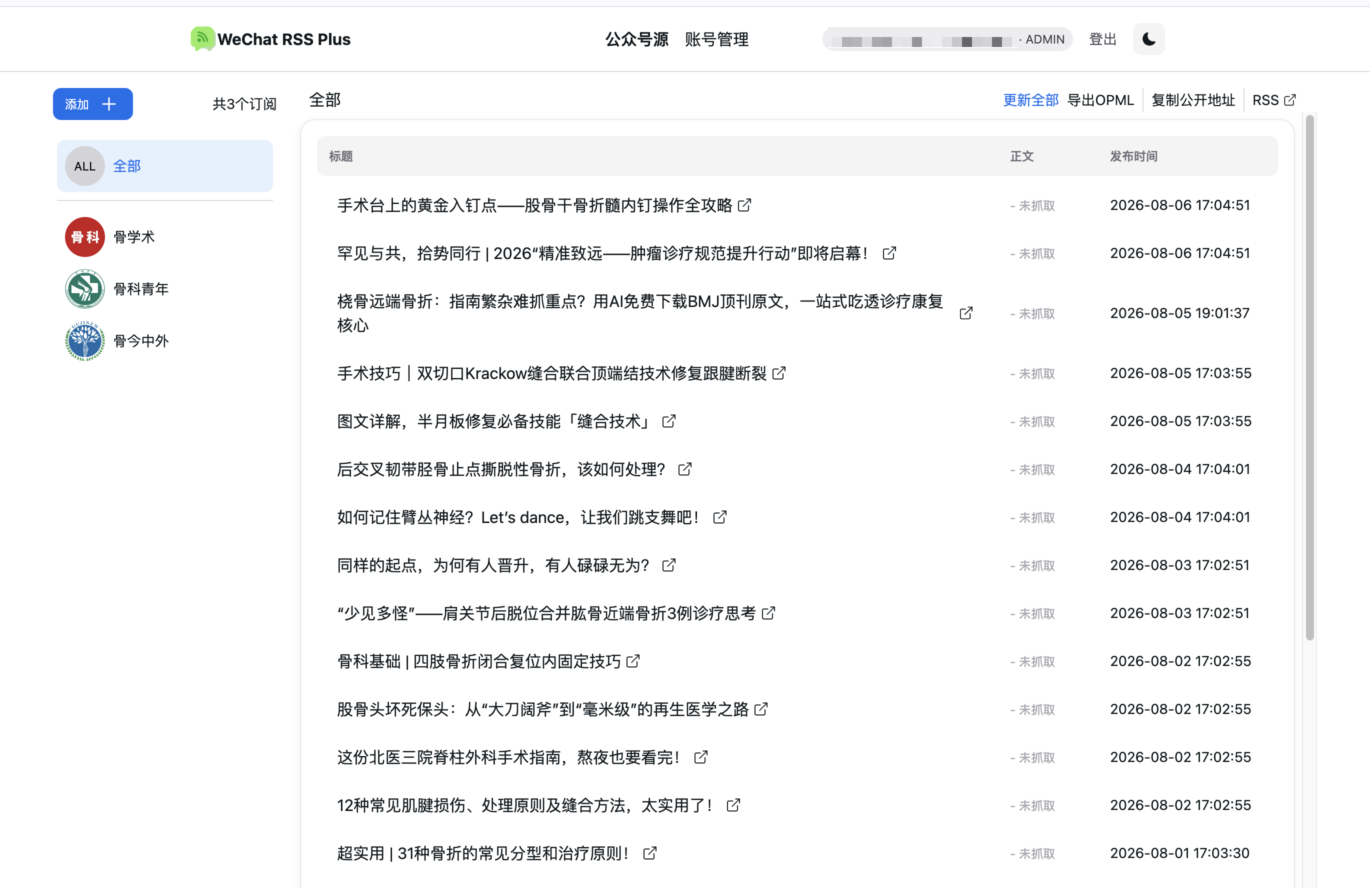
Task: Select the 骨科青年 subscription
Action: point(164,289)
